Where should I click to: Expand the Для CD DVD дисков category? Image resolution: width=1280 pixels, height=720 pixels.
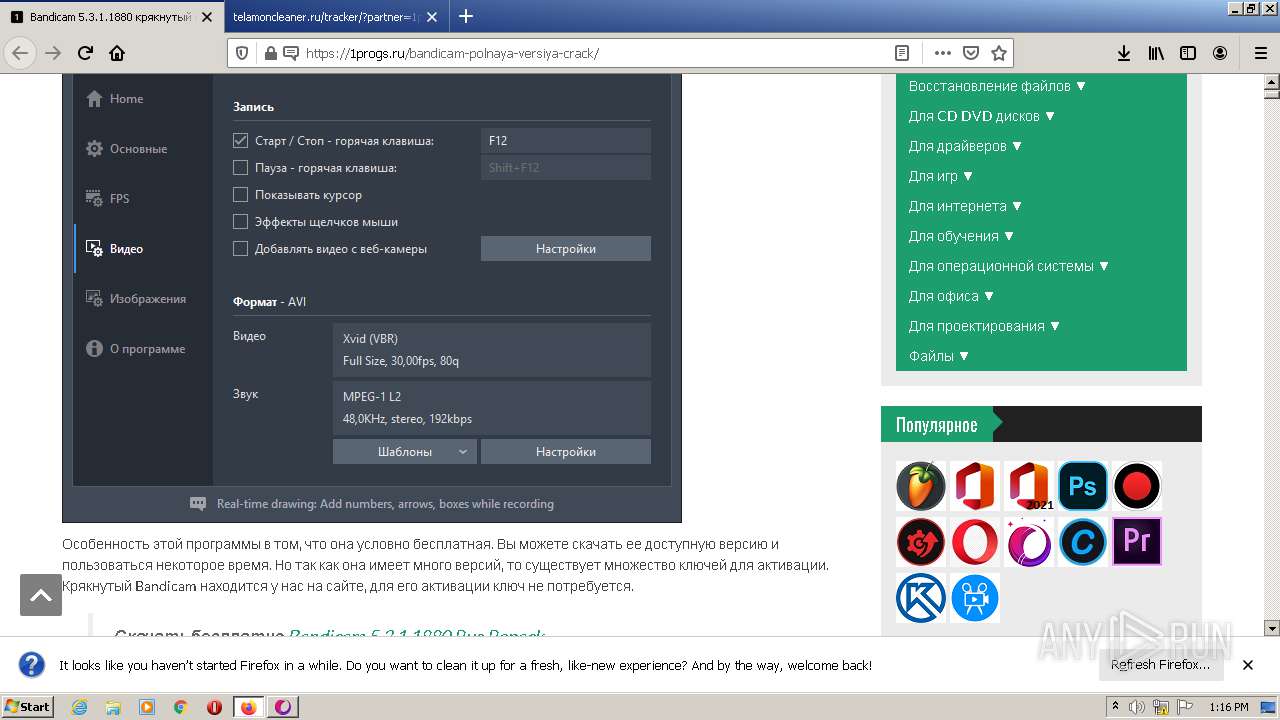pos(982,116)
